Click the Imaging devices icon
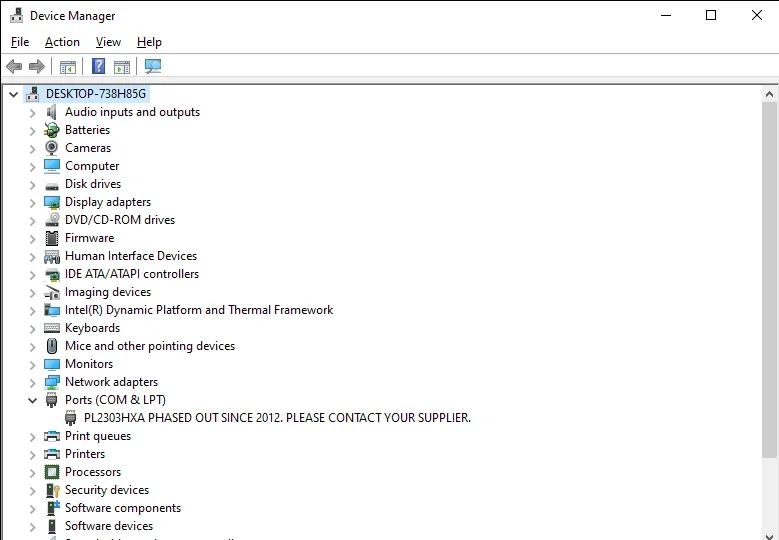The width and height of the screenshot is (779, 540). [52, 293]
